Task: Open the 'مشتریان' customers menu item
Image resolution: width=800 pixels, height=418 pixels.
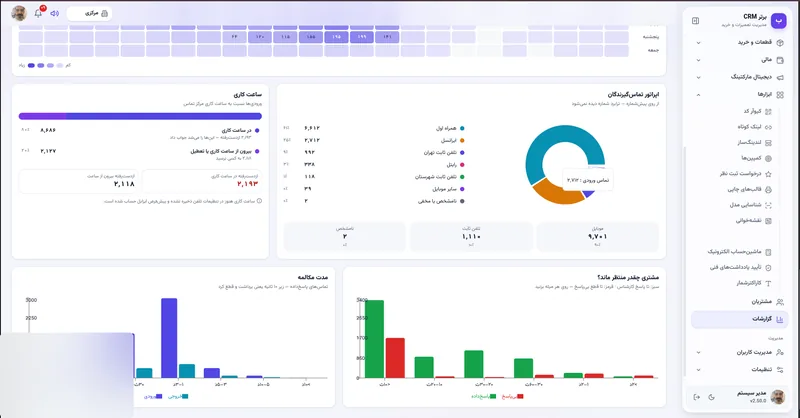Action: click(740, 302)
